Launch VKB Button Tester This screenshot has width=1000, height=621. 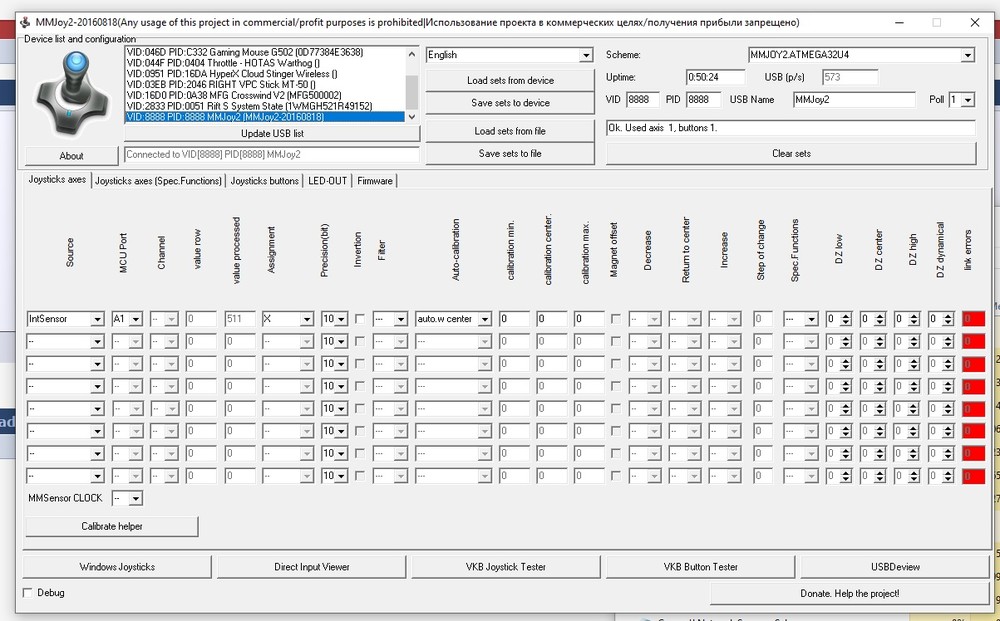pos(700,567)
